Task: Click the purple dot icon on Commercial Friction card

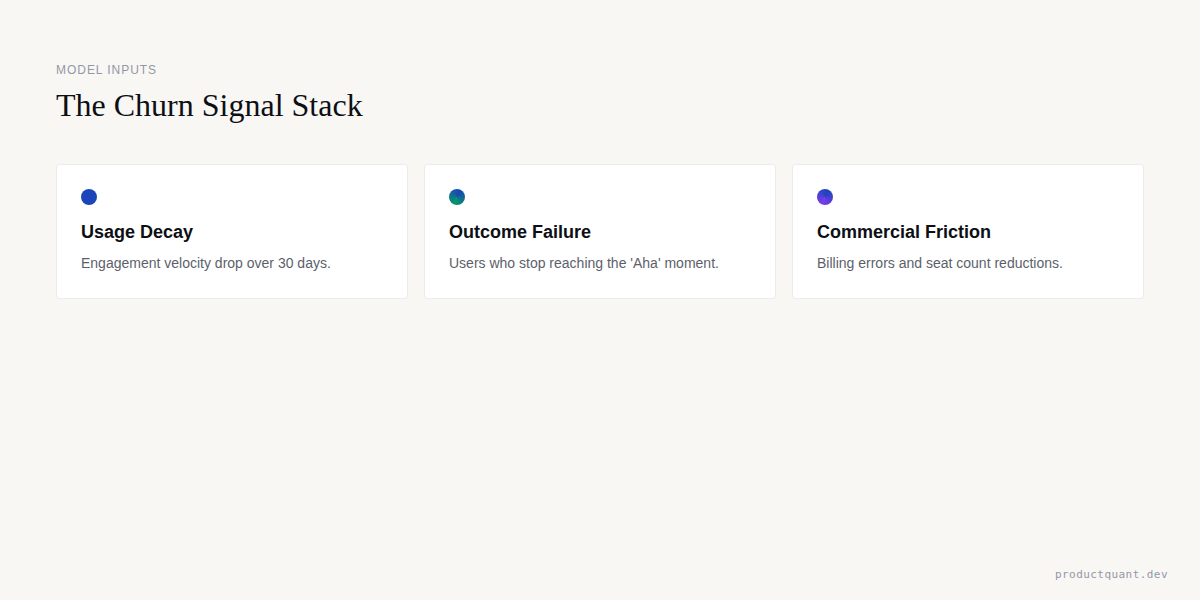Action: coord(824,196)
